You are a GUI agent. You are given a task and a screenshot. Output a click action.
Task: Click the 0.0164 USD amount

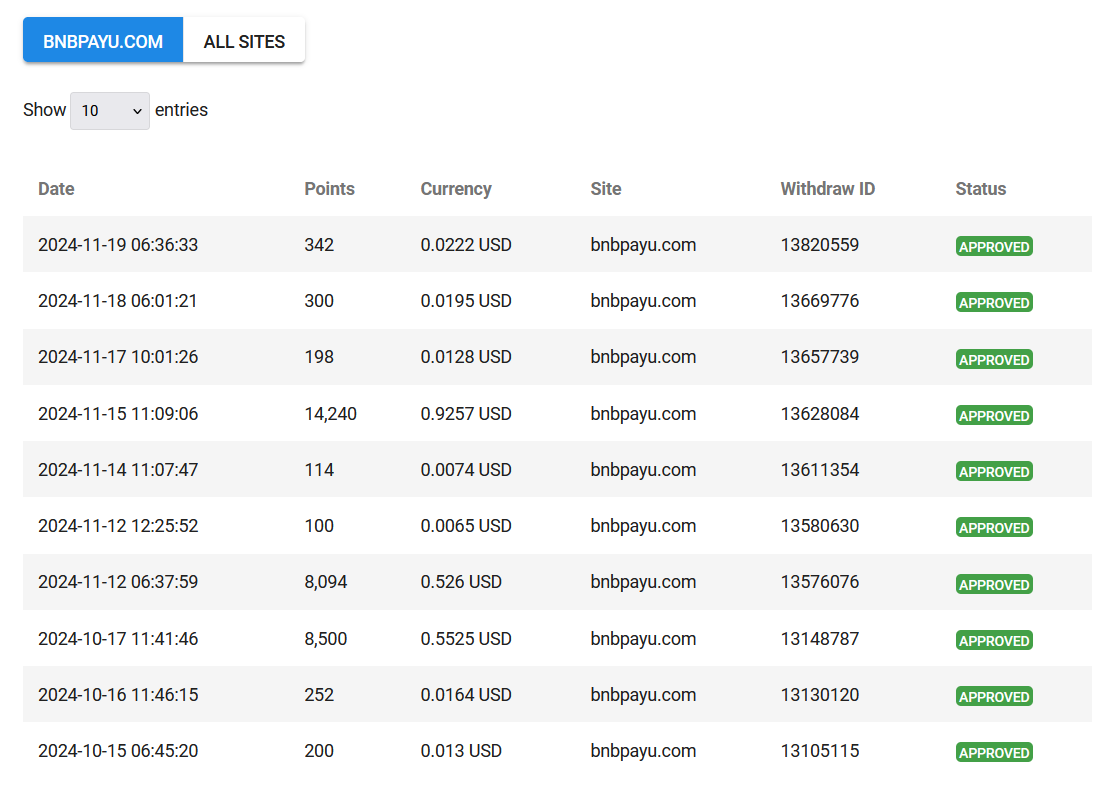click(x=466, y=694)
